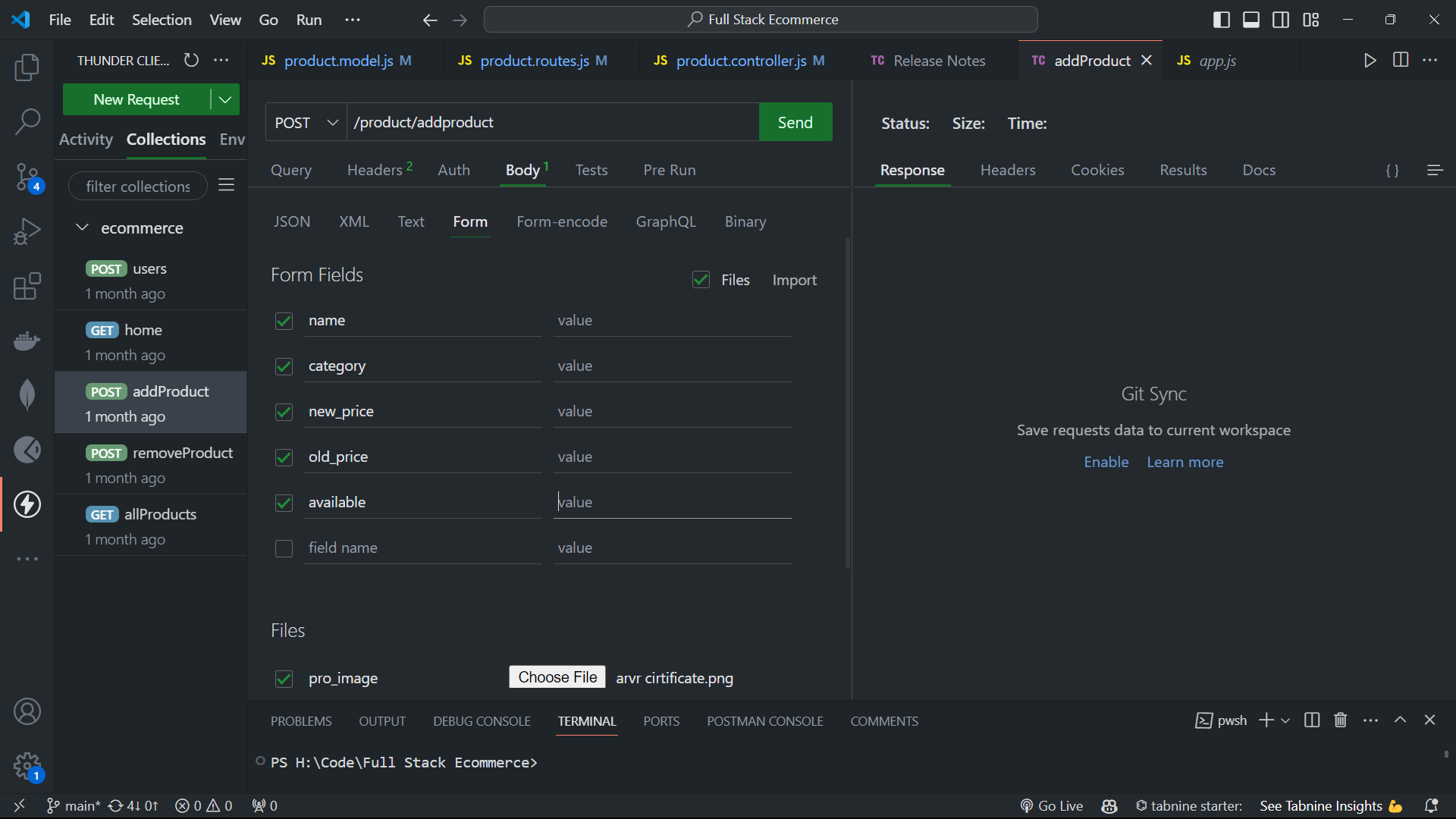Click the New Request button
1456x819 pixels.
click(136, 99)
